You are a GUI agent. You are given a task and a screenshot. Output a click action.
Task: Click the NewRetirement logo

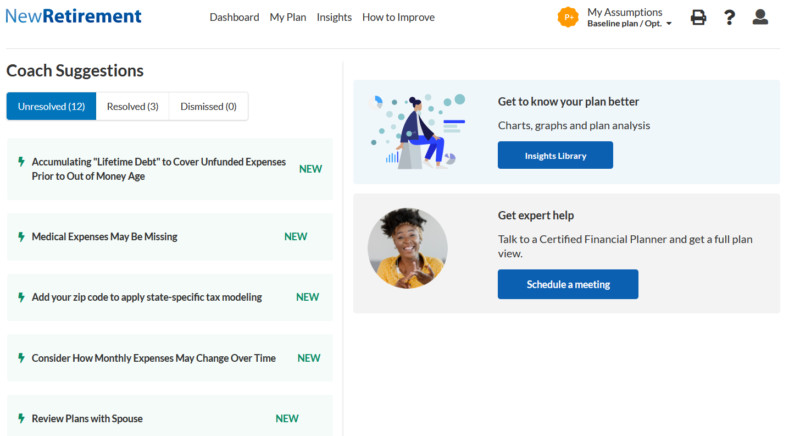point(73,16)
